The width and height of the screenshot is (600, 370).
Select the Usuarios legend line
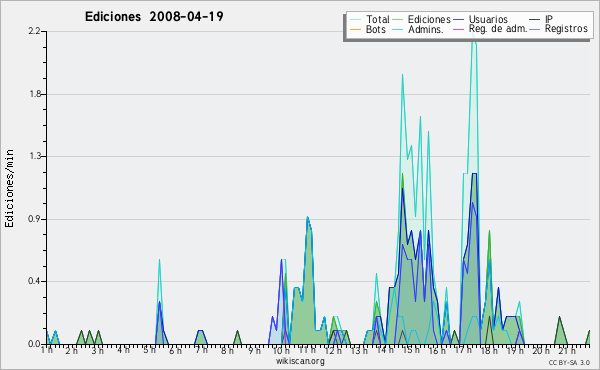[459, 20]
